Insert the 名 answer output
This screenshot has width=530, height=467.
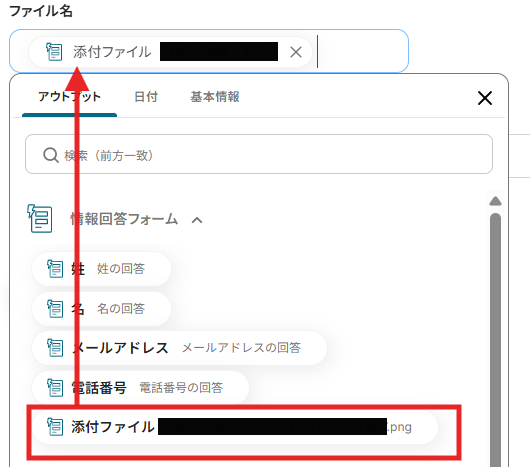tap(101, 309)
